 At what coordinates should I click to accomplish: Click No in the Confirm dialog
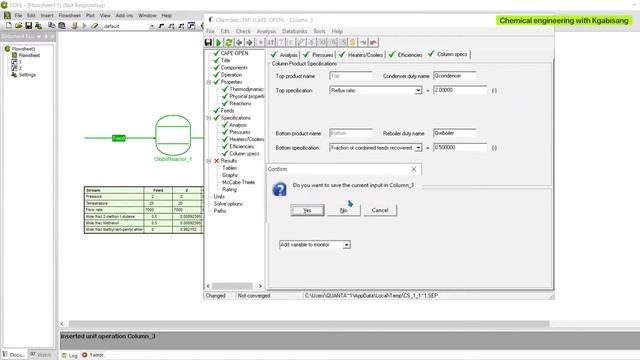344,210
